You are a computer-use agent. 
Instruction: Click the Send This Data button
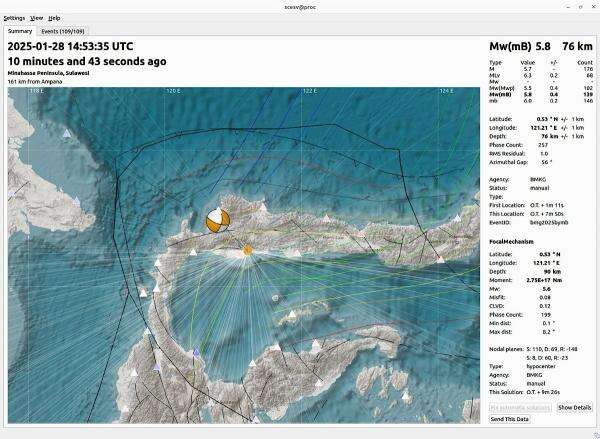509,419
